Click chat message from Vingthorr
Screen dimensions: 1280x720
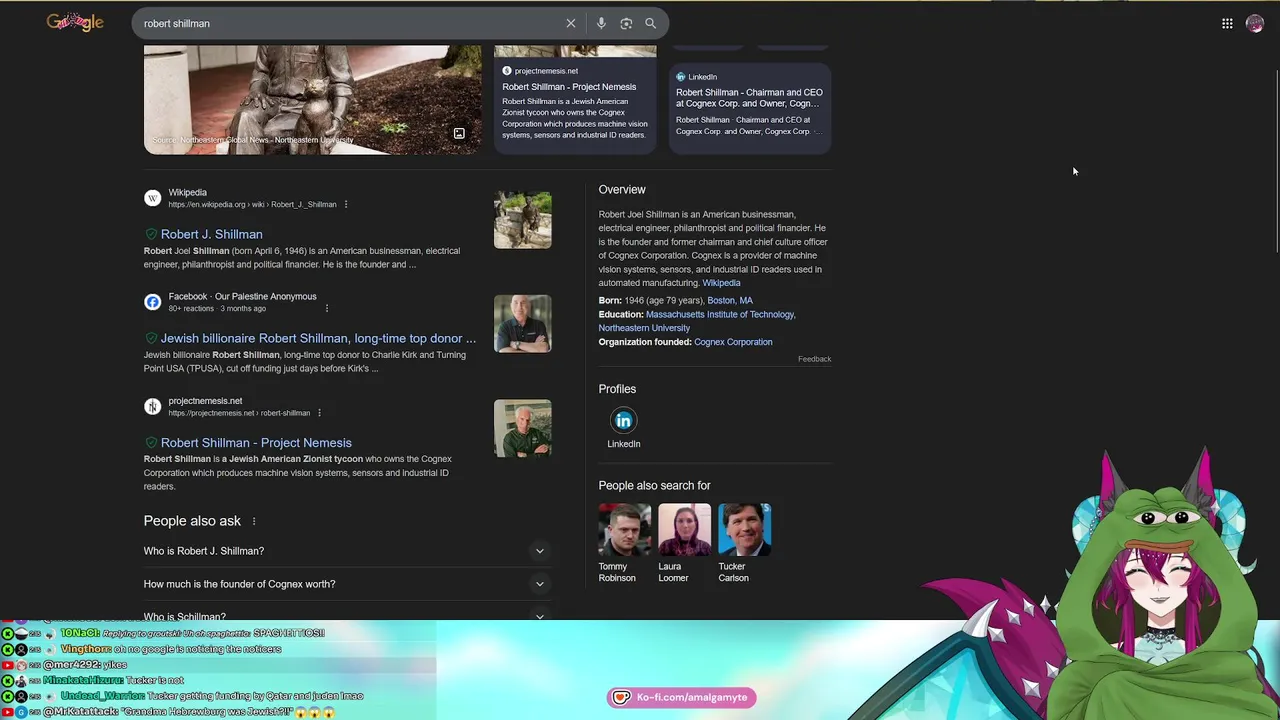coord(170,649)
